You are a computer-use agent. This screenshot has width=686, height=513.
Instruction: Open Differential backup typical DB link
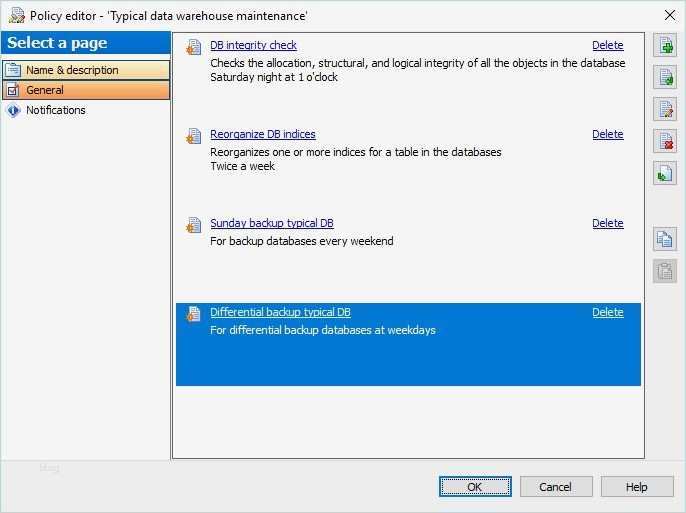(280, 312)
